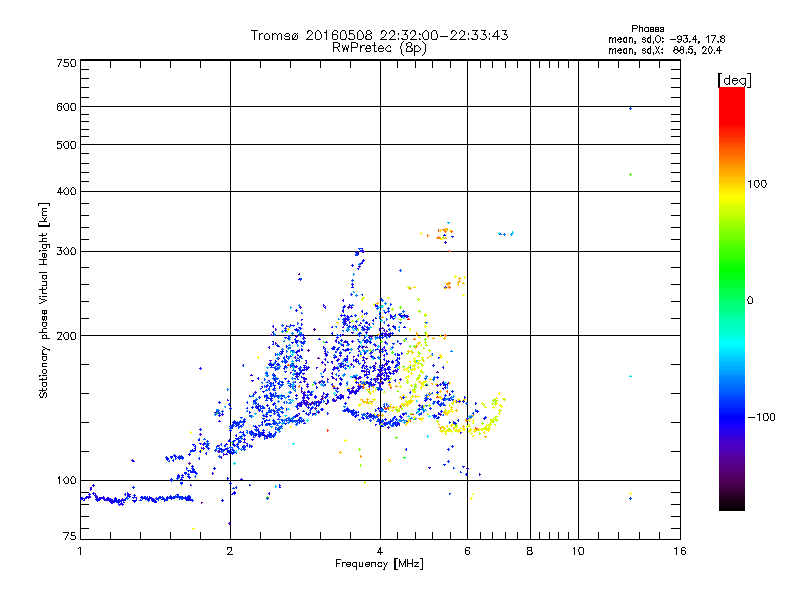This screenshot has width=800, height=600.
Task: Select the 'mean, sd,O: -93.4, 17.8' line
Action: tap(666, 39)
